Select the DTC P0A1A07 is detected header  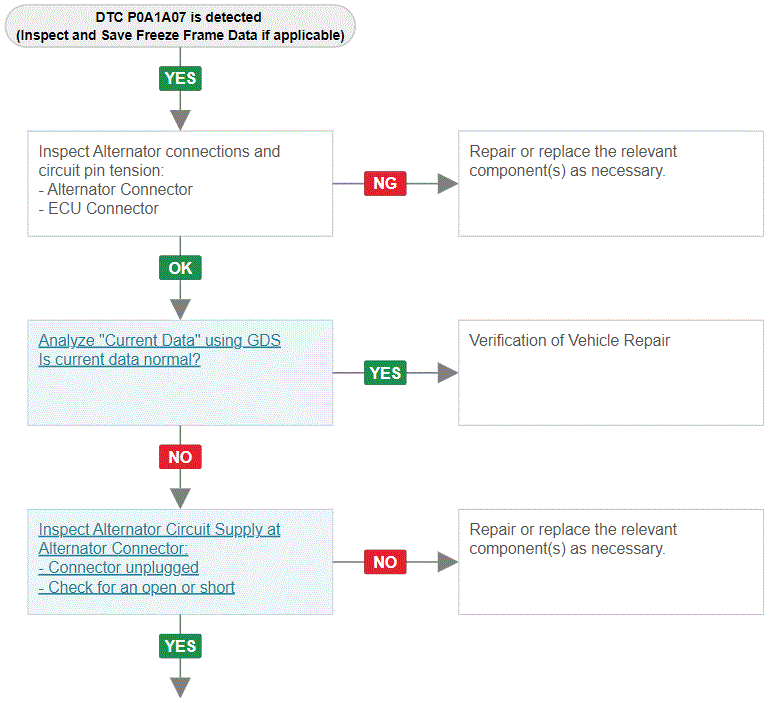click(180, 26)
